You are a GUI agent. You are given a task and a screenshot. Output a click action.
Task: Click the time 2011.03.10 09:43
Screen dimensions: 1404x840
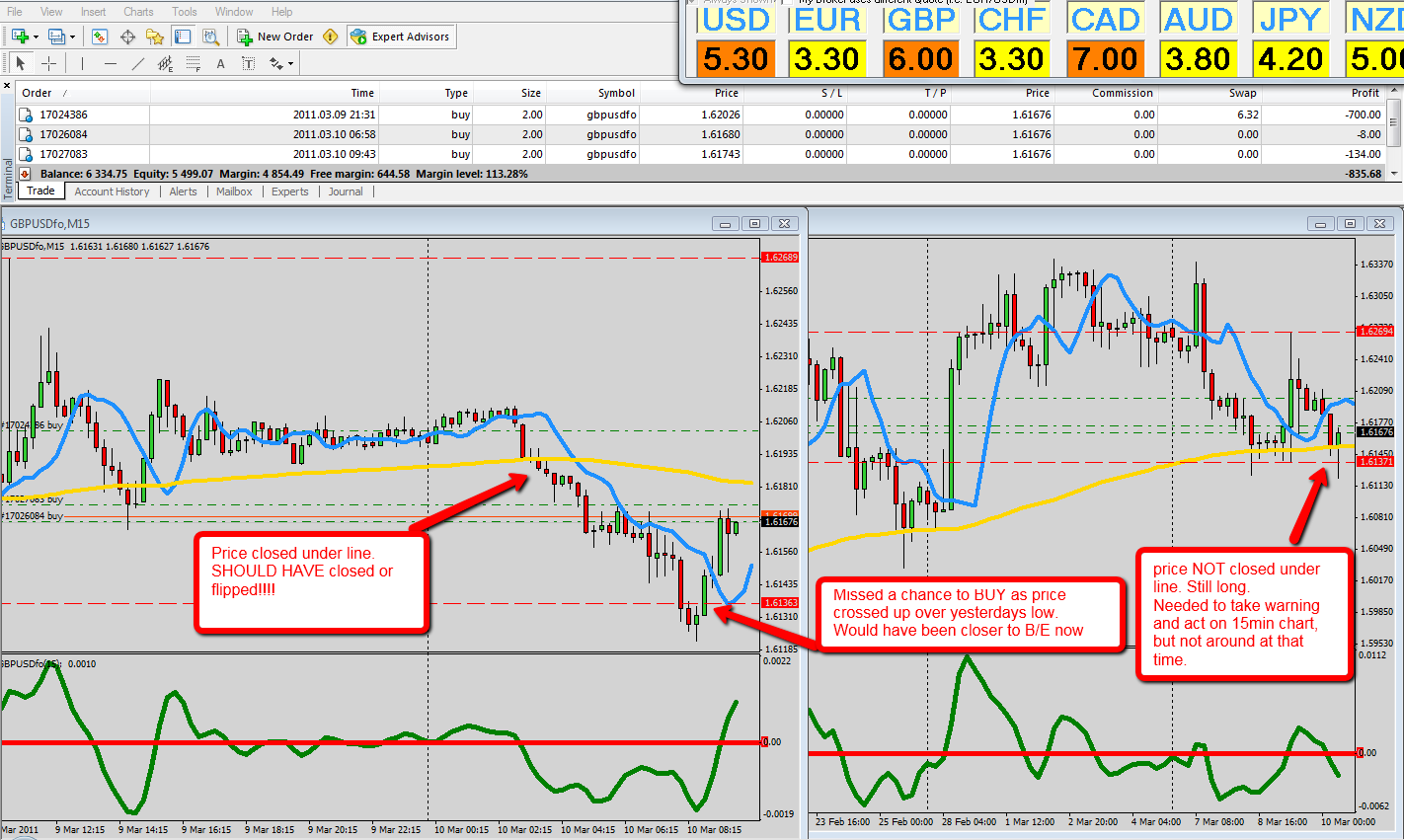coord(334,154)
